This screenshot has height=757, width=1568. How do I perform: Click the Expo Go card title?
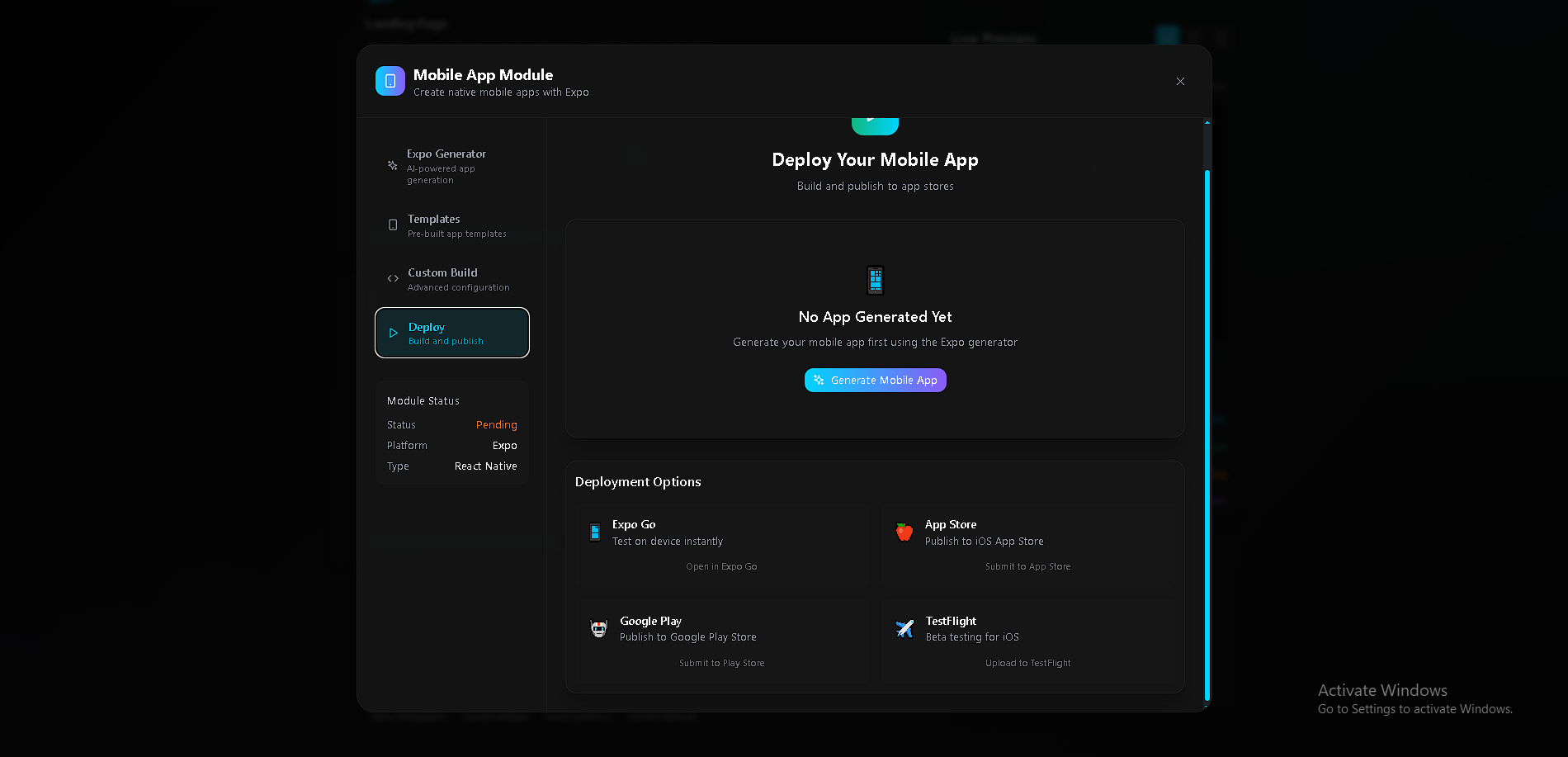point(634,524)
